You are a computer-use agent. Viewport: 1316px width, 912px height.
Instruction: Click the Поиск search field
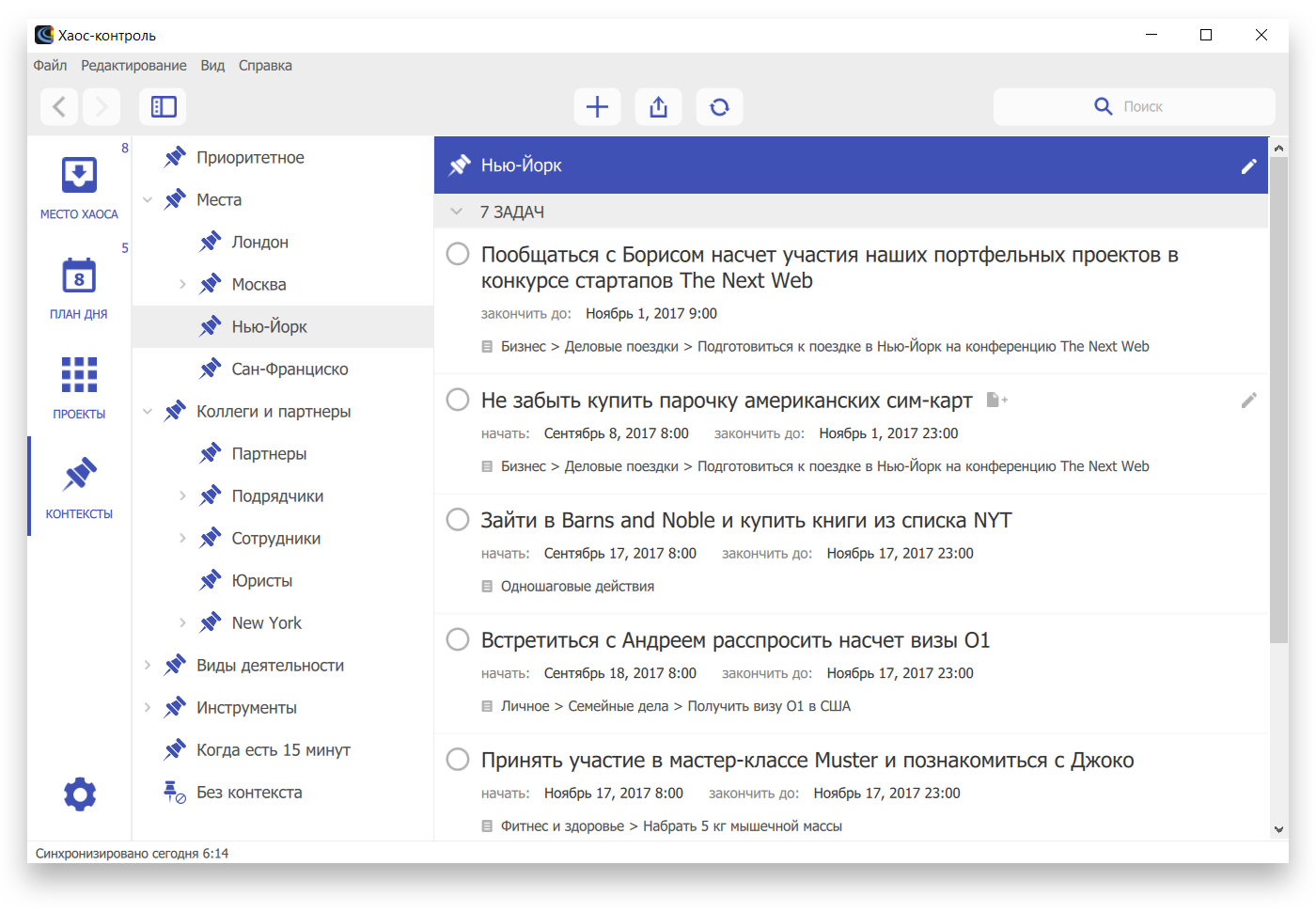pos(1134,106)
